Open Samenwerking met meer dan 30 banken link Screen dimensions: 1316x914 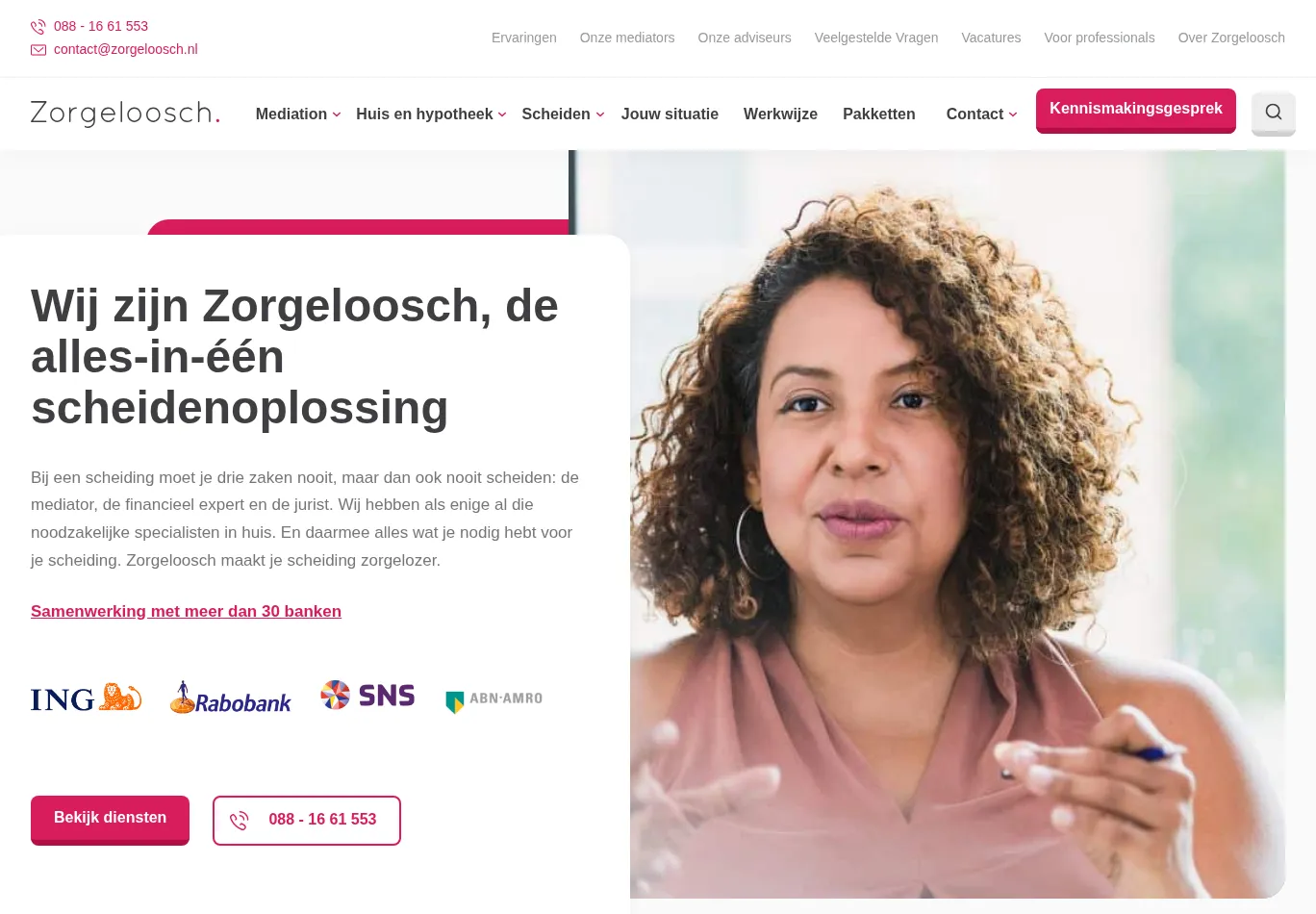pos(186,611)
